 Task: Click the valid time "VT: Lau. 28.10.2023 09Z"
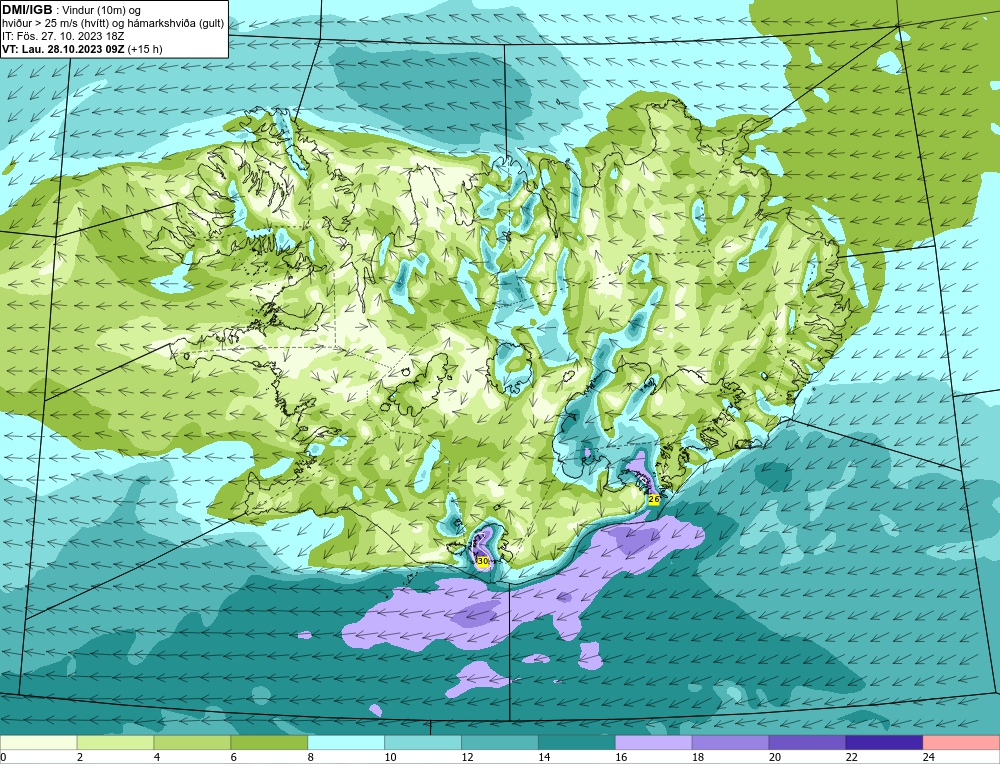(64, 49)
